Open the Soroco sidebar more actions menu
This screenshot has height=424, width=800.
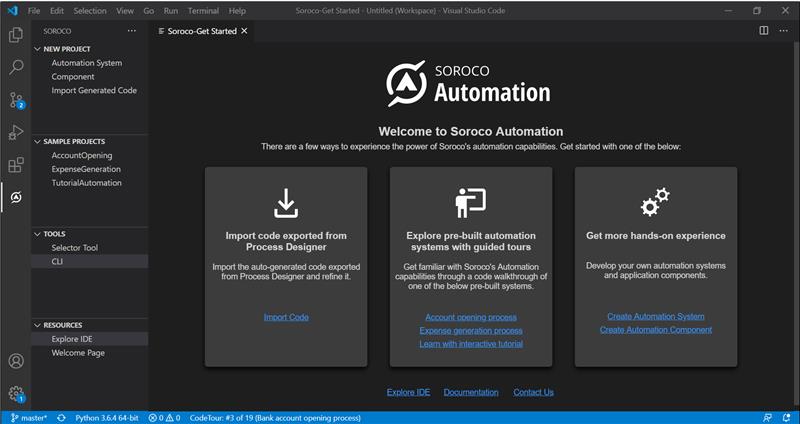point(132,31)
